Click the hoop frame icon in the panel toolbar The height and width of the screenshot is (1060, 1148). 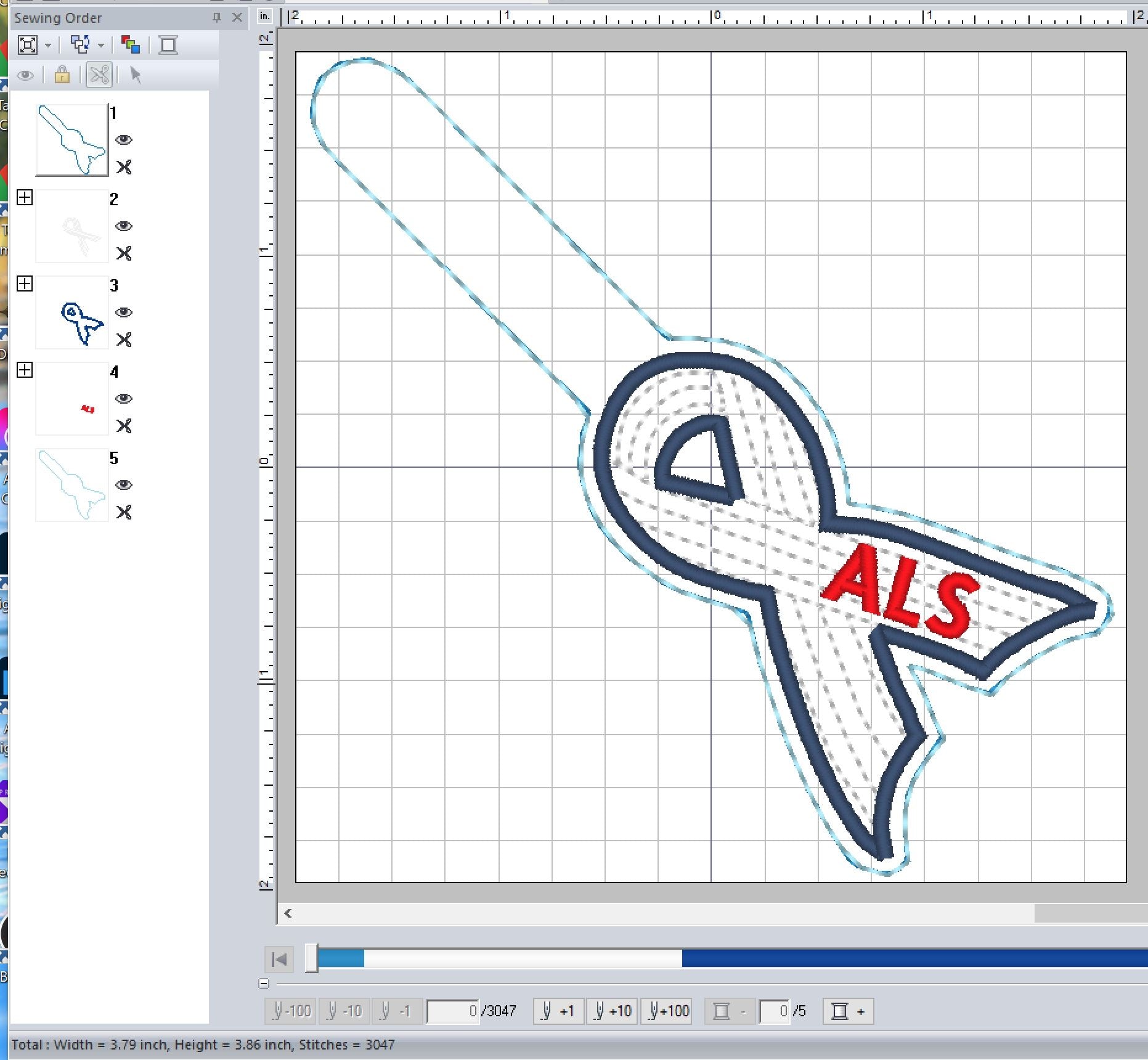(169, 45)
